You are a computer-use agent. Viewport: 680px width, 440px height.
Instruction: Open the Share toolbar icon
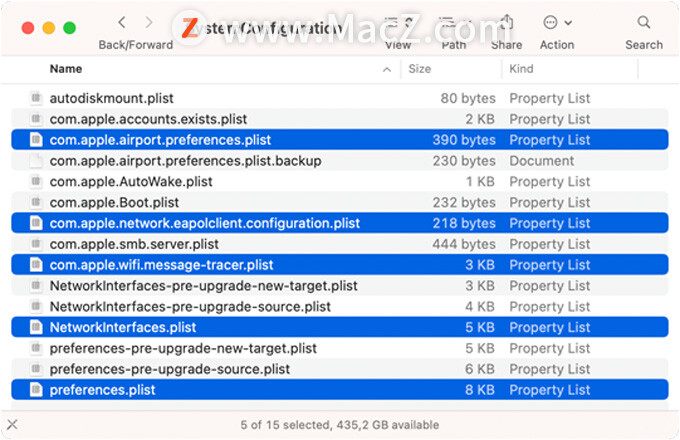[x=507, y=22]
